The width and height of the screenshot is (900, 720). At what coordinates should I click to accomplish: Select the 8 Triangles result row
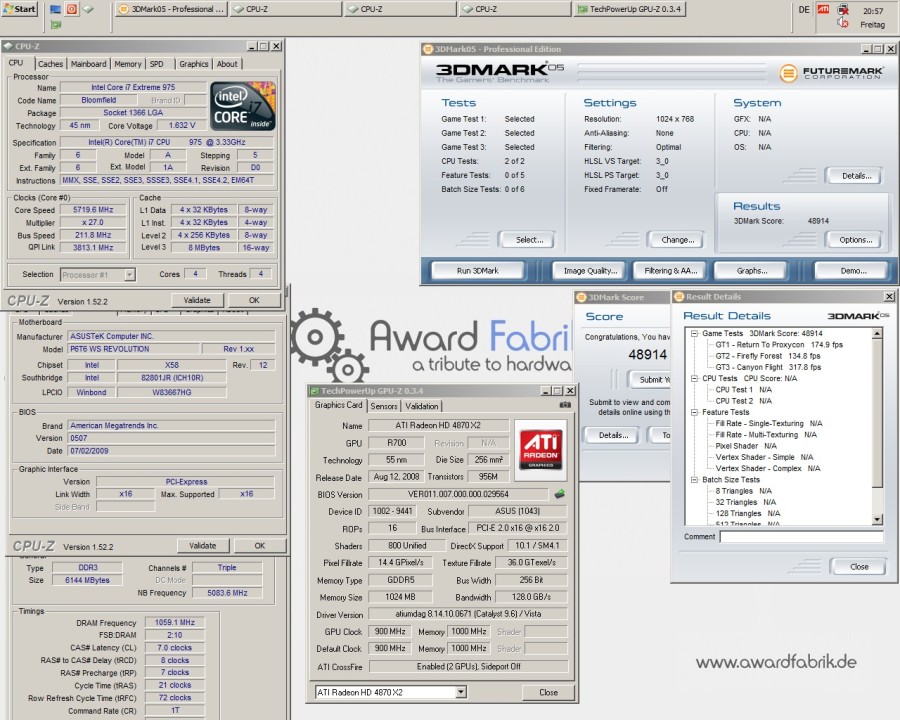(x=743, y=491)
